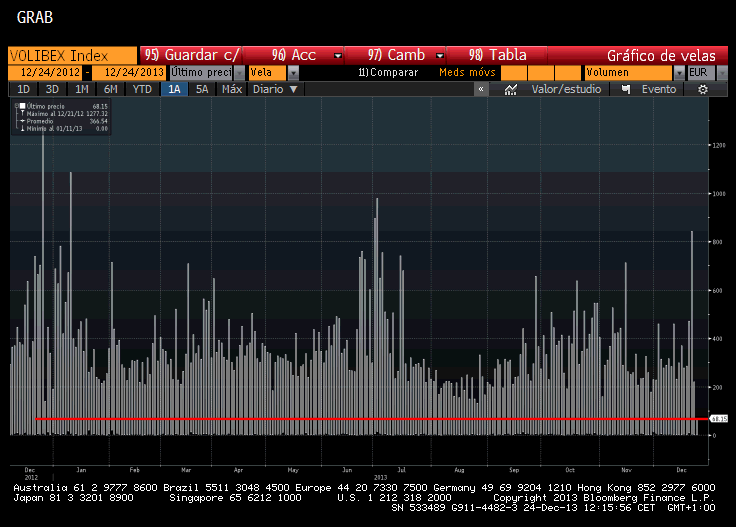Viewport: 736px width, 527px height.
Task: Click the Evento button label
Action: (659, 89)
